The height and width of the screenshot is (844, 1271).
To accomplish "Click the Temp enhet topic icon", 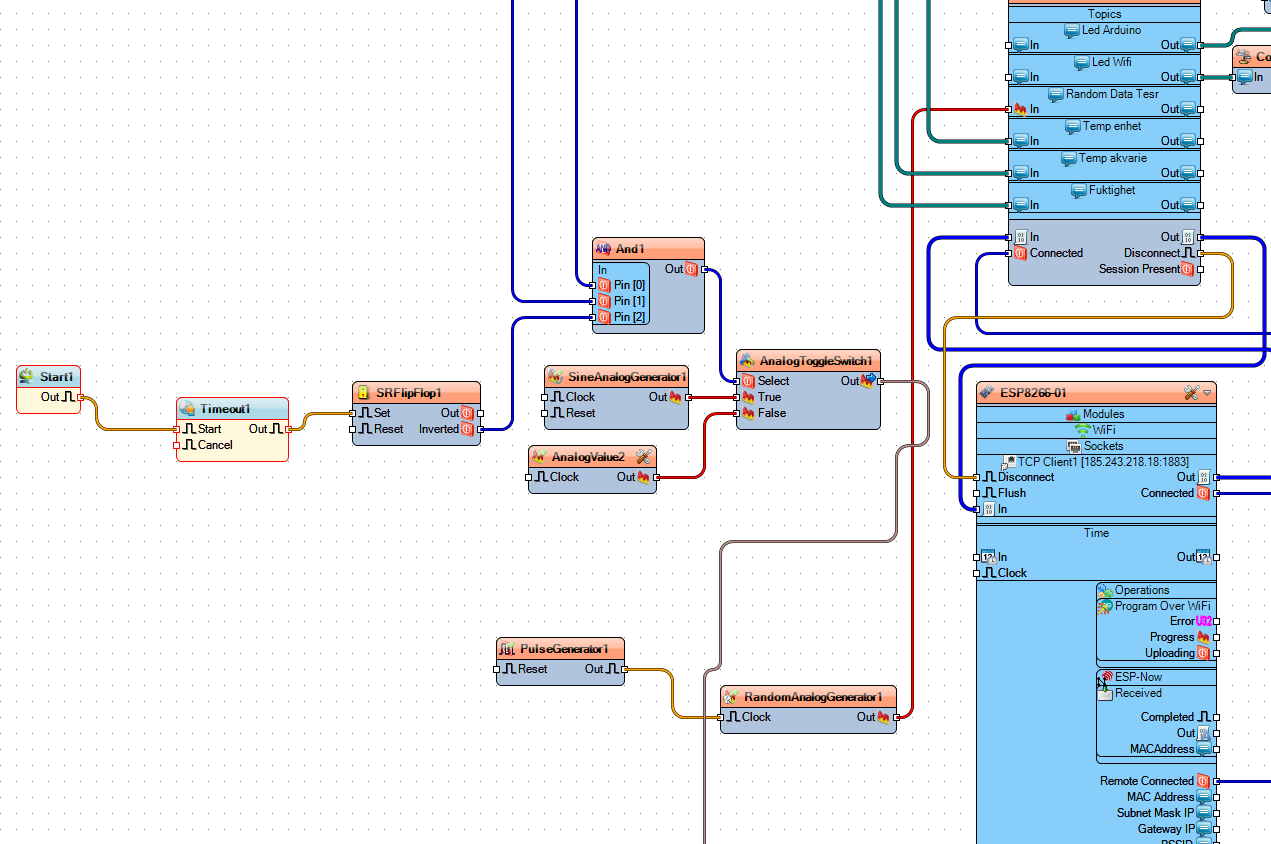I will click(x=1074, y=126).
